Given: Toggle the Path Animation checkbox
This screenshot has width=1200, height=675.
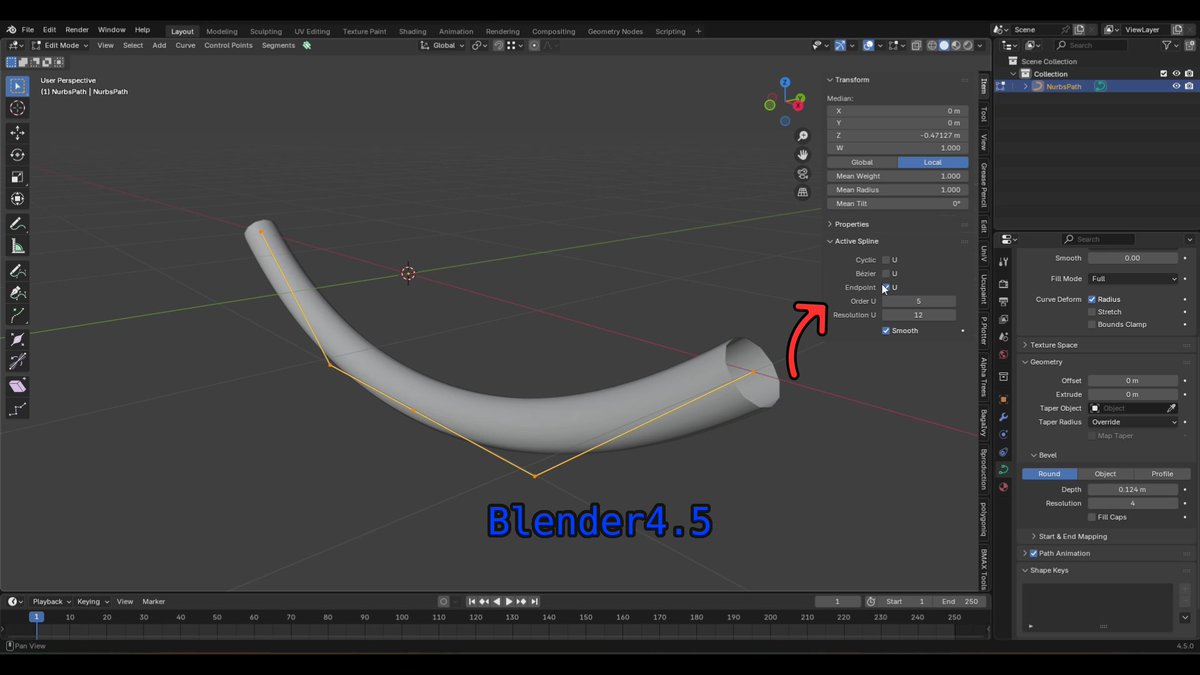Looking at the screenshot, I should coord(1034,553).
